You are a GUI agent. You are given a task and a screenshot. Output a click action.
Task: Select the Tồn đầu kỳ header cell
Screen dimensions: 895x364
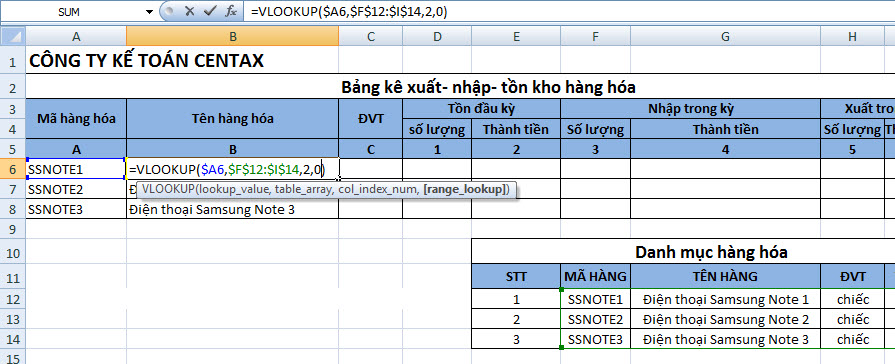(481, 108)
